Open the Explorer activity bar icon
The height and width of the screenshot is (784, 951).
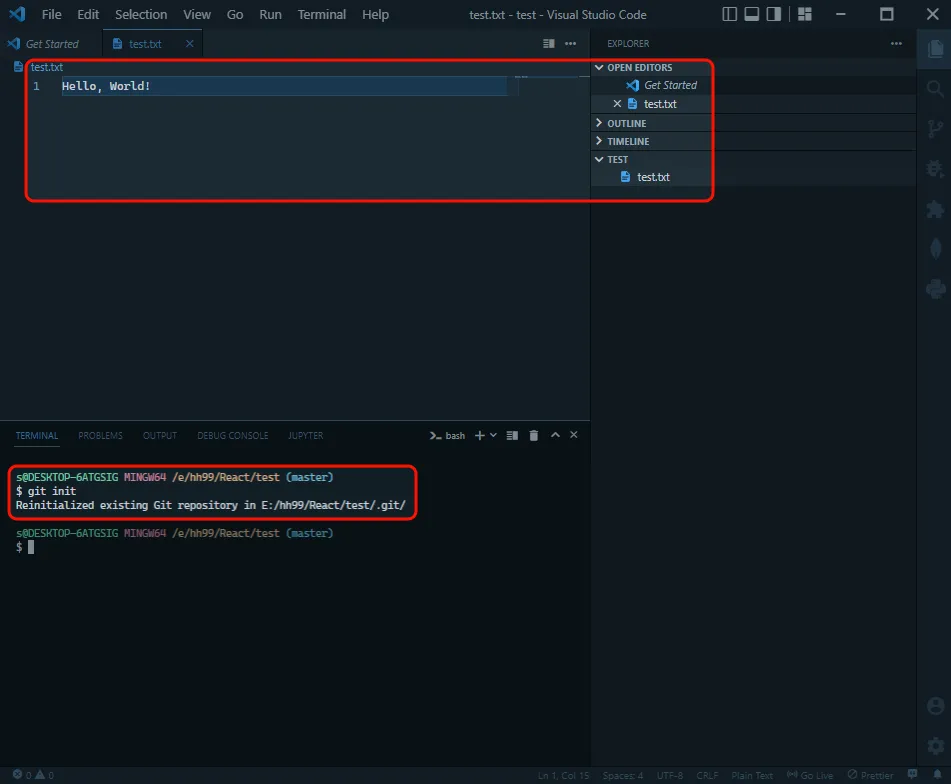click(935, 48)
